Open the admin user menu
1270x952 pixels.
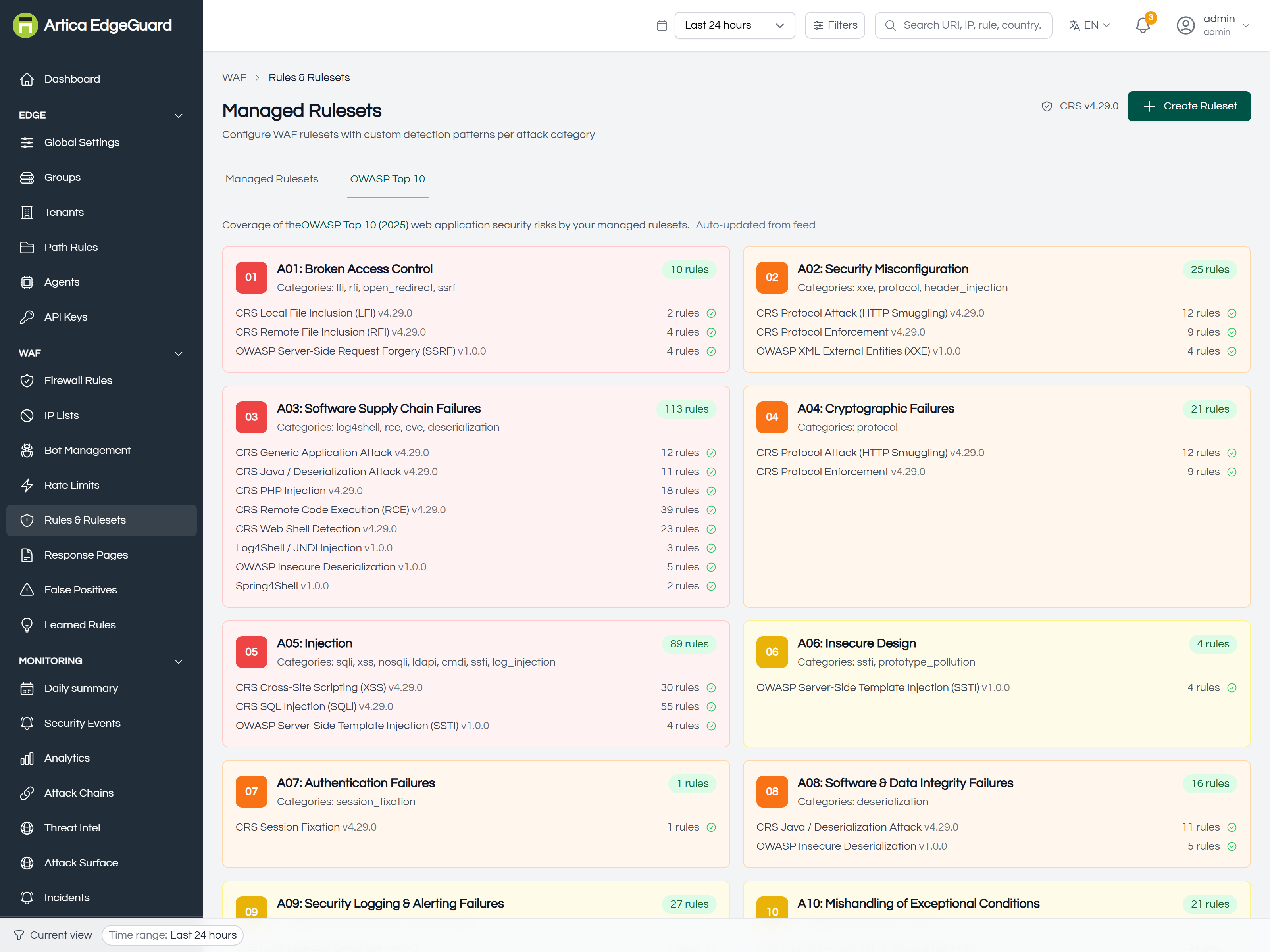(1212, 25)
